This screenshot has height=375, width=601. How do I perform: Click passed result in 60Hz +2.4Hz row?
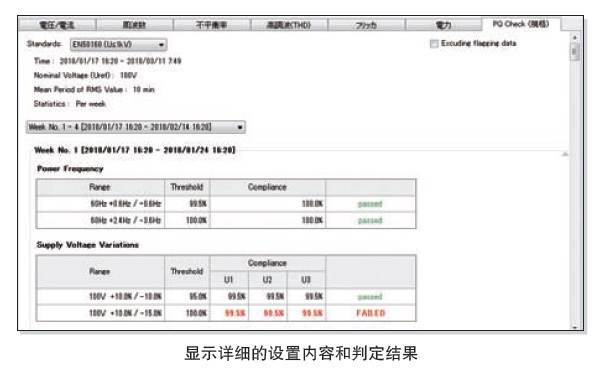pyautogui.click(x=370, y=220)
